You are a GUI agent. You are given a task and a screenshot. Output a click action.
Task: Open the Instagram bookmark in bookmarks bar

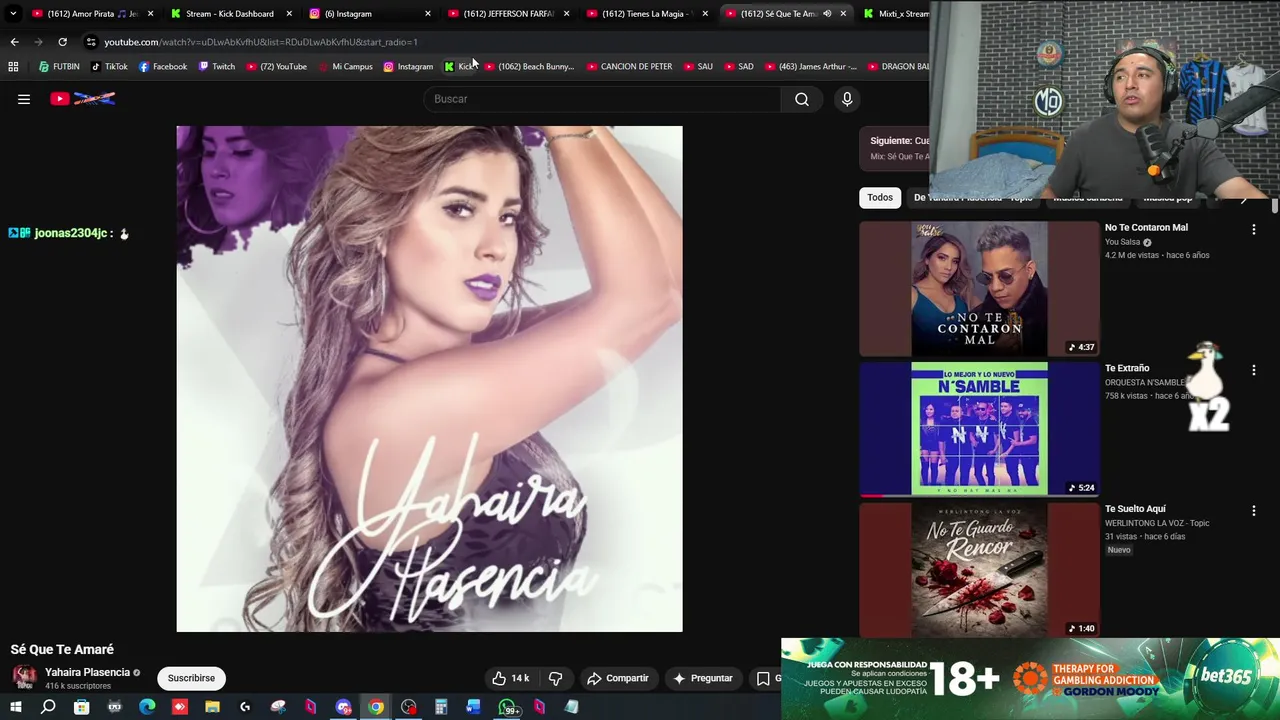(408, 67)
